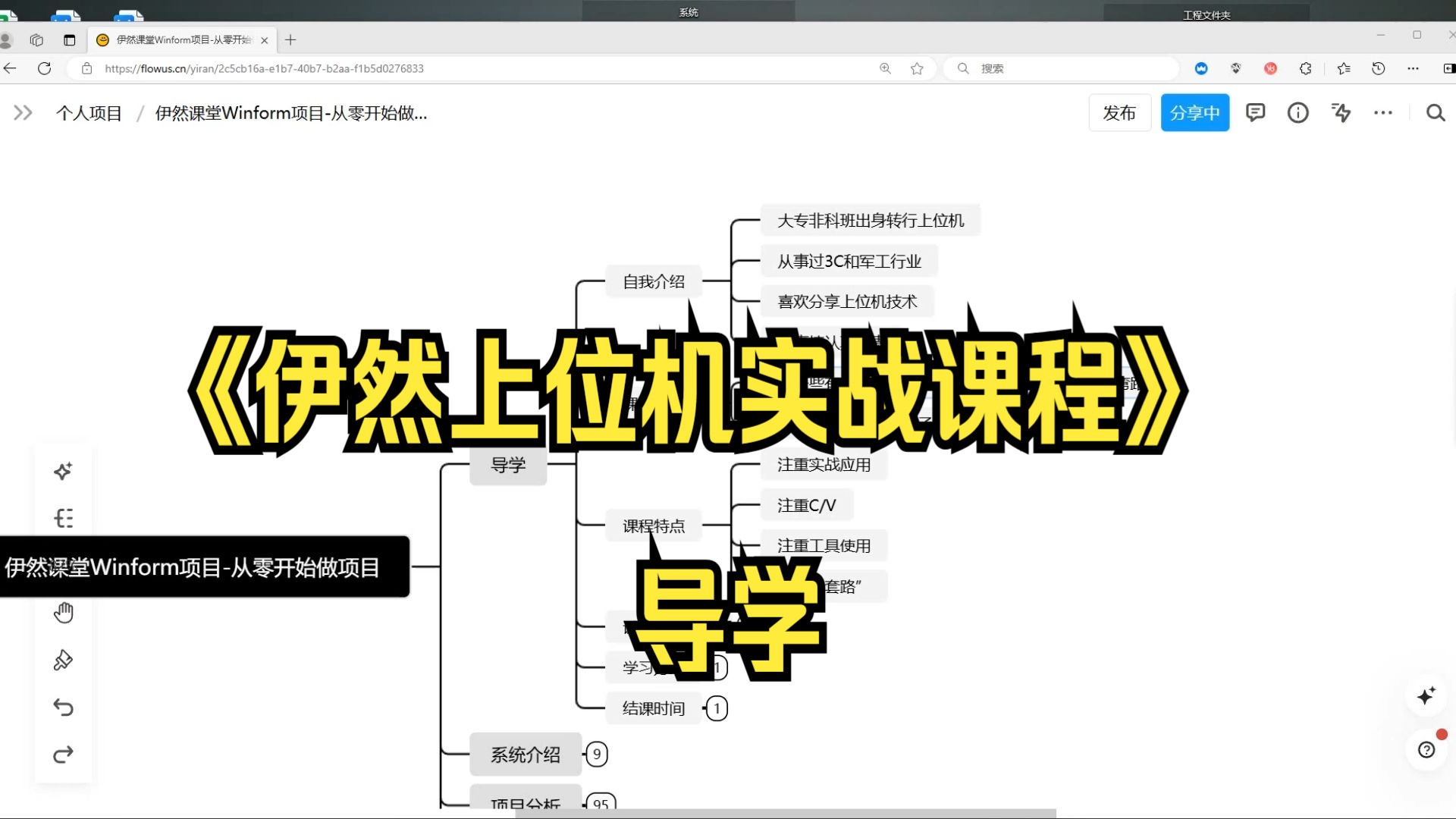The width and height of the screenshot is (1456, 819).
Task: Click the 工程文件夹 background window title
Action: click(x=1207, y=14)
